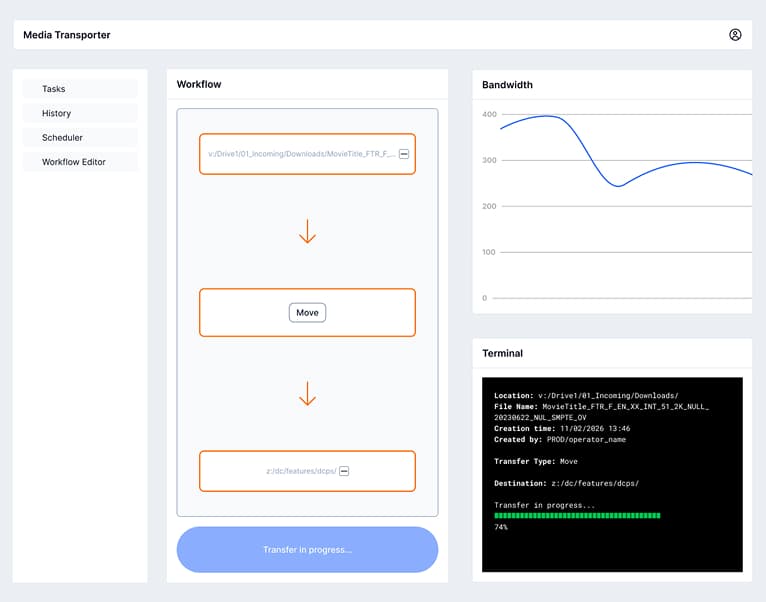Image resolution: width=766 pixels, height=602 pixels.
Task: Click the 200 value on the bandwidth axis
Action: coord(489,206)
